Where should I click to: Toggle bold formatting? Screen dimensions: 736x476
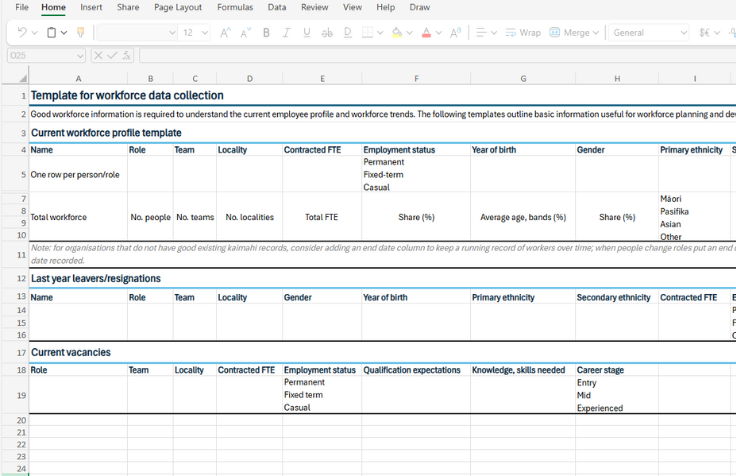[x=266, y=33]
